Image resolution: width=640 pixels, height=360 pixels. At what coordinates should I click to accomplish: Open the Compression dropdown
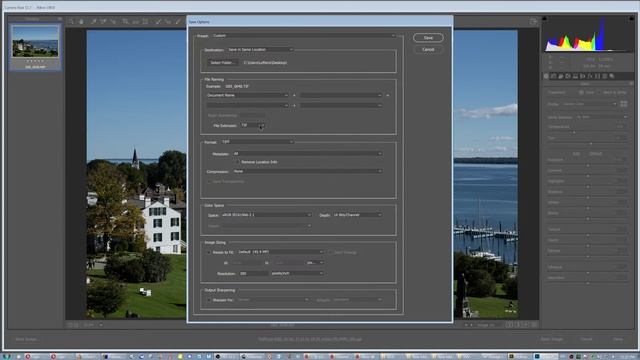[x=308, y=171]
